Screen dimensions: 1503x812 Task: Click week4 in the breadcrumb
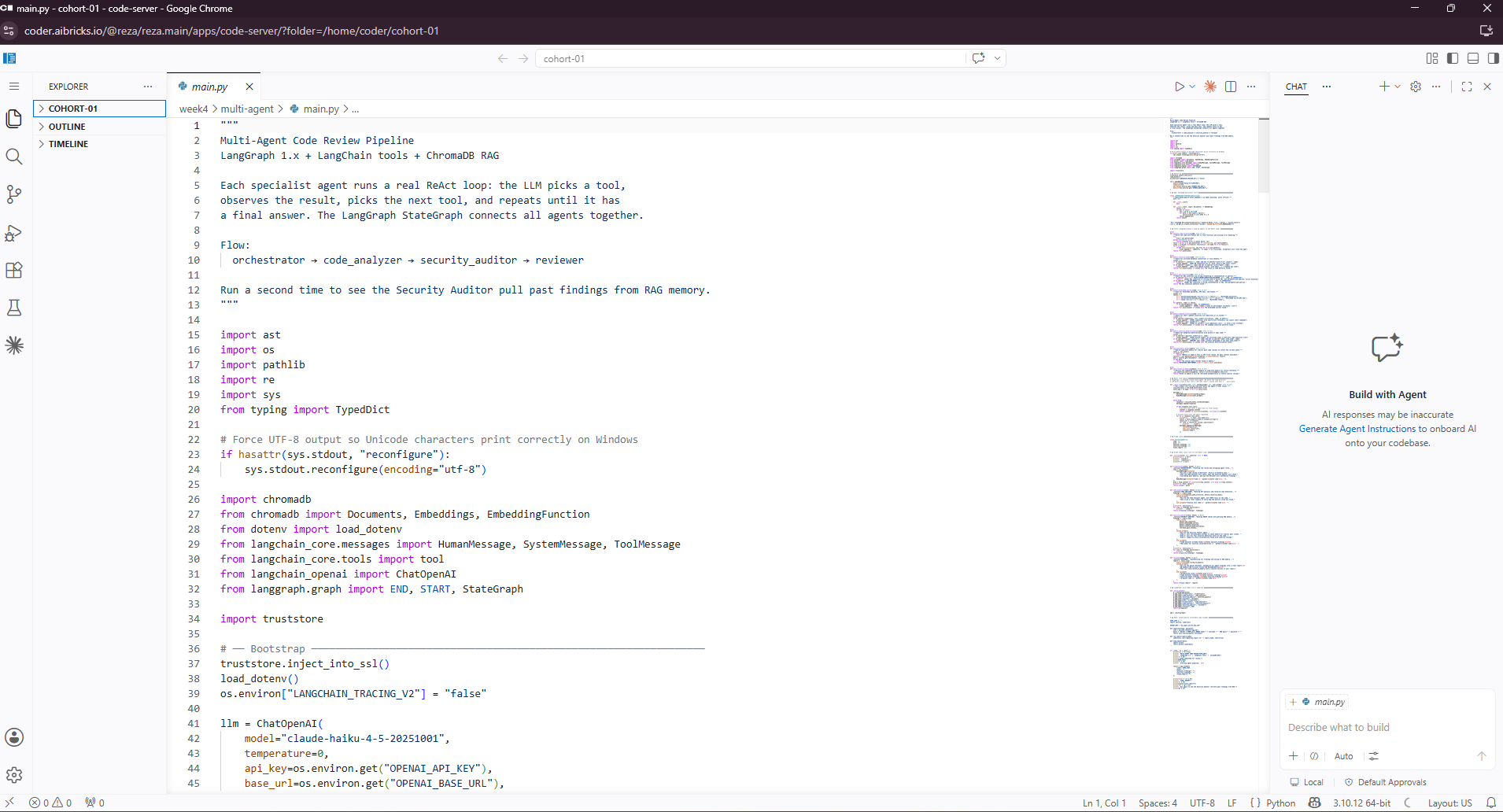tap(194, 109)
